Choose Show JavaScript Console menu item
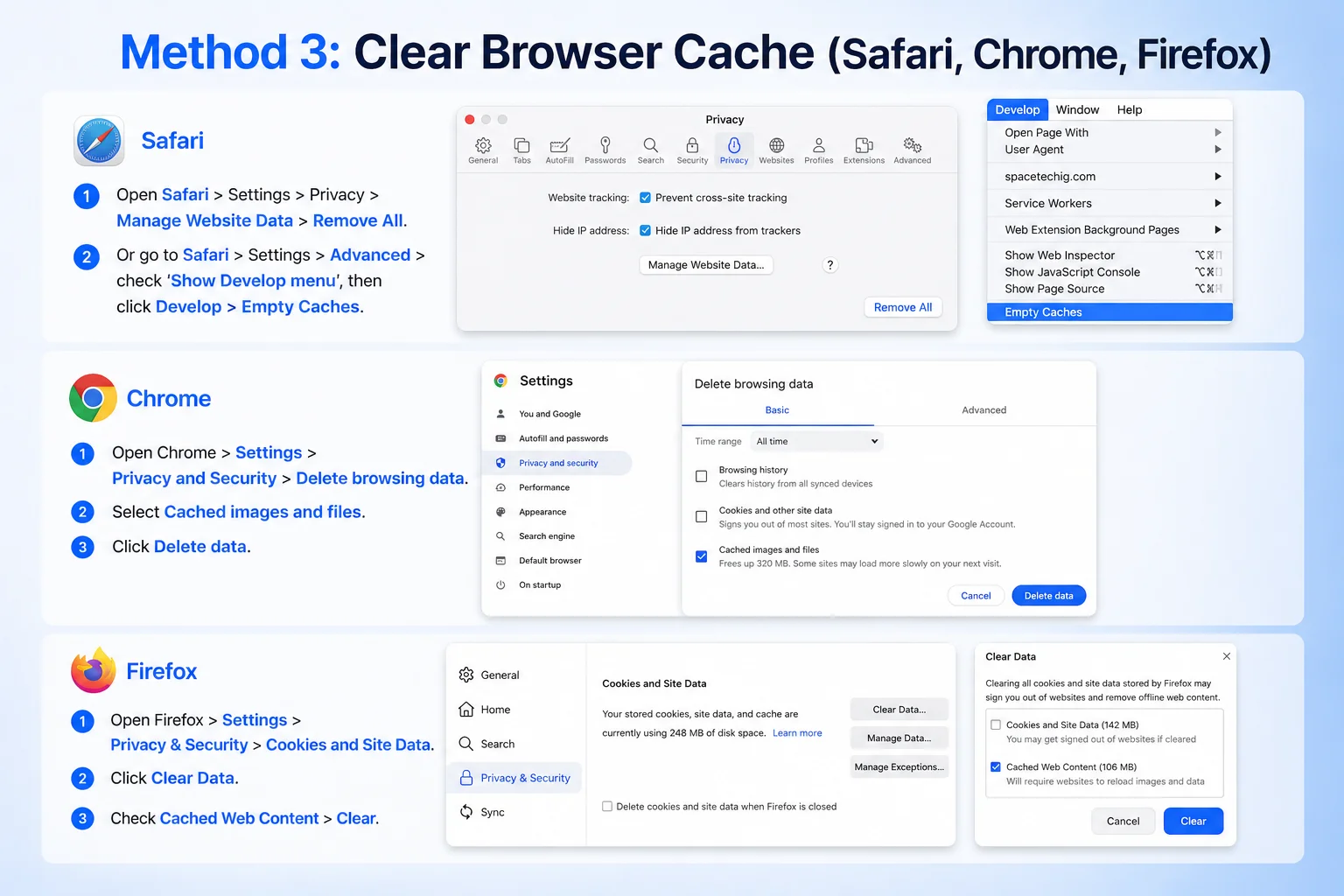 (x=1109, y=272)
